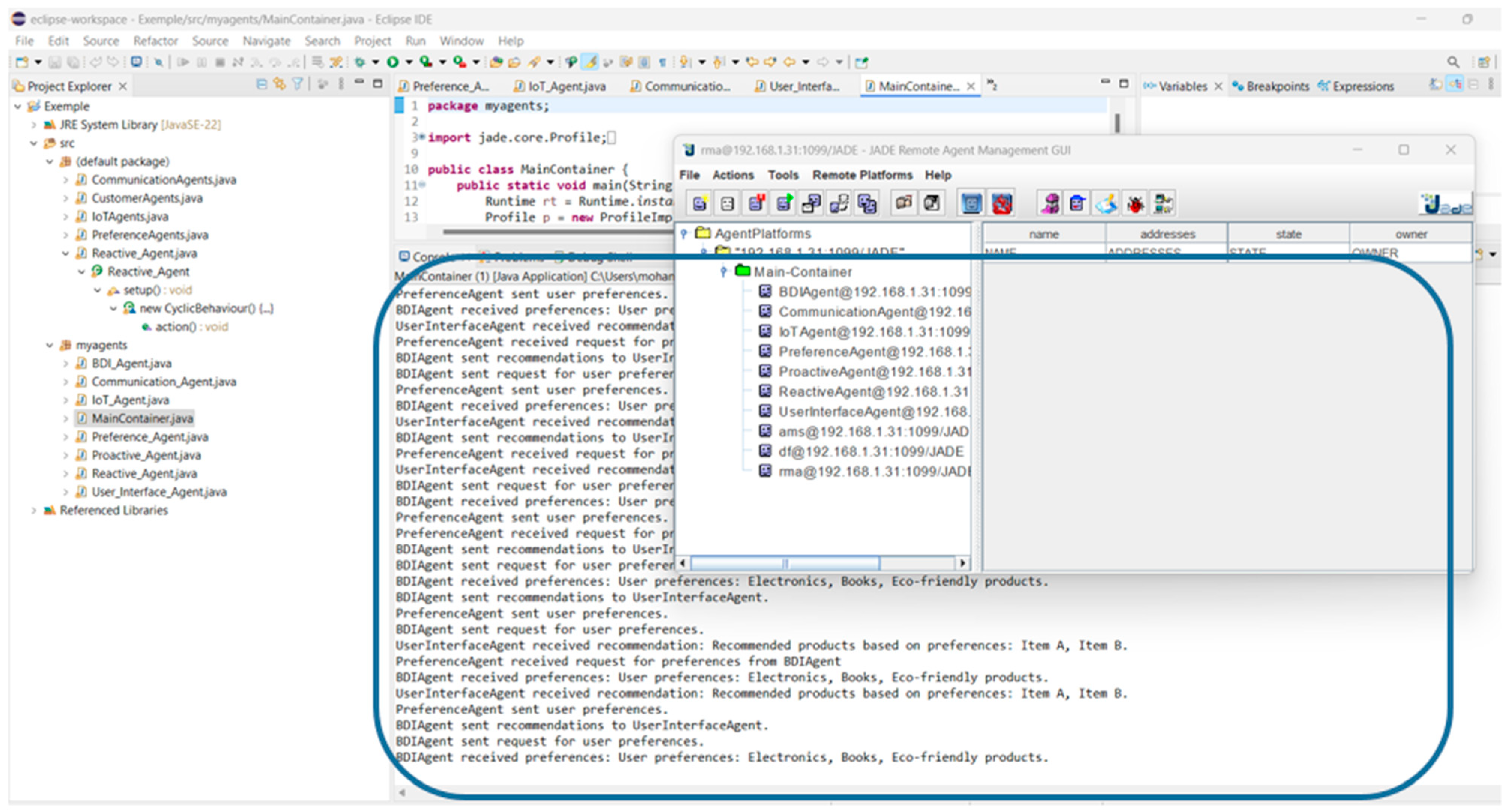This screenshot has height=812, width=1508.
Task: Click the red ladybug Introspector agent icon
Action: tap(1135, 204)
